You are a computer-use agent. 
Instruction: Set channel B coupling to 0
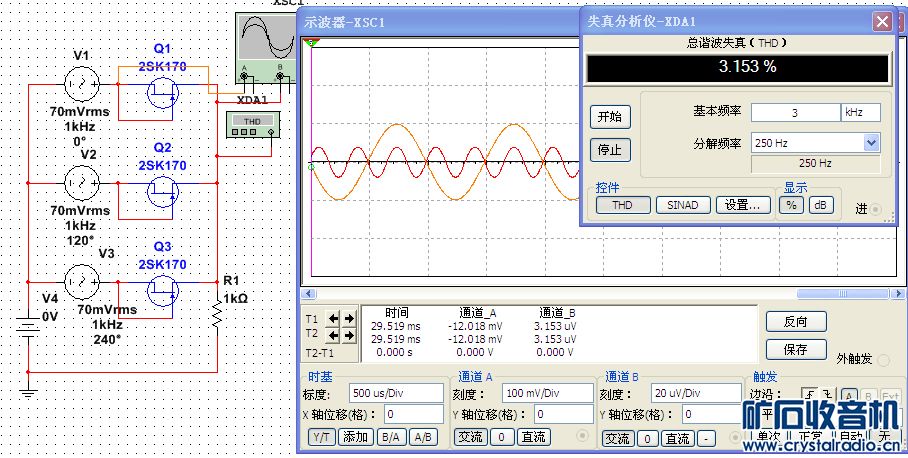click(x=648, y=439)
